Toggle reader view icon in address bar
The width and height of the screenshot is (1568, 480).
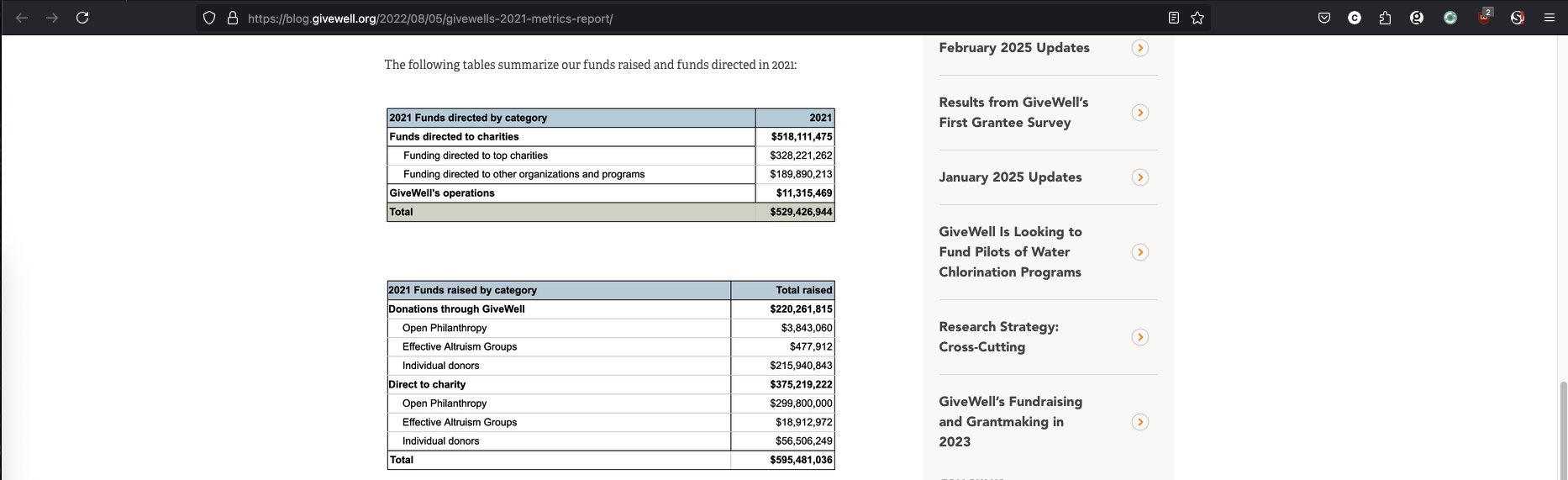[1174, 18]
